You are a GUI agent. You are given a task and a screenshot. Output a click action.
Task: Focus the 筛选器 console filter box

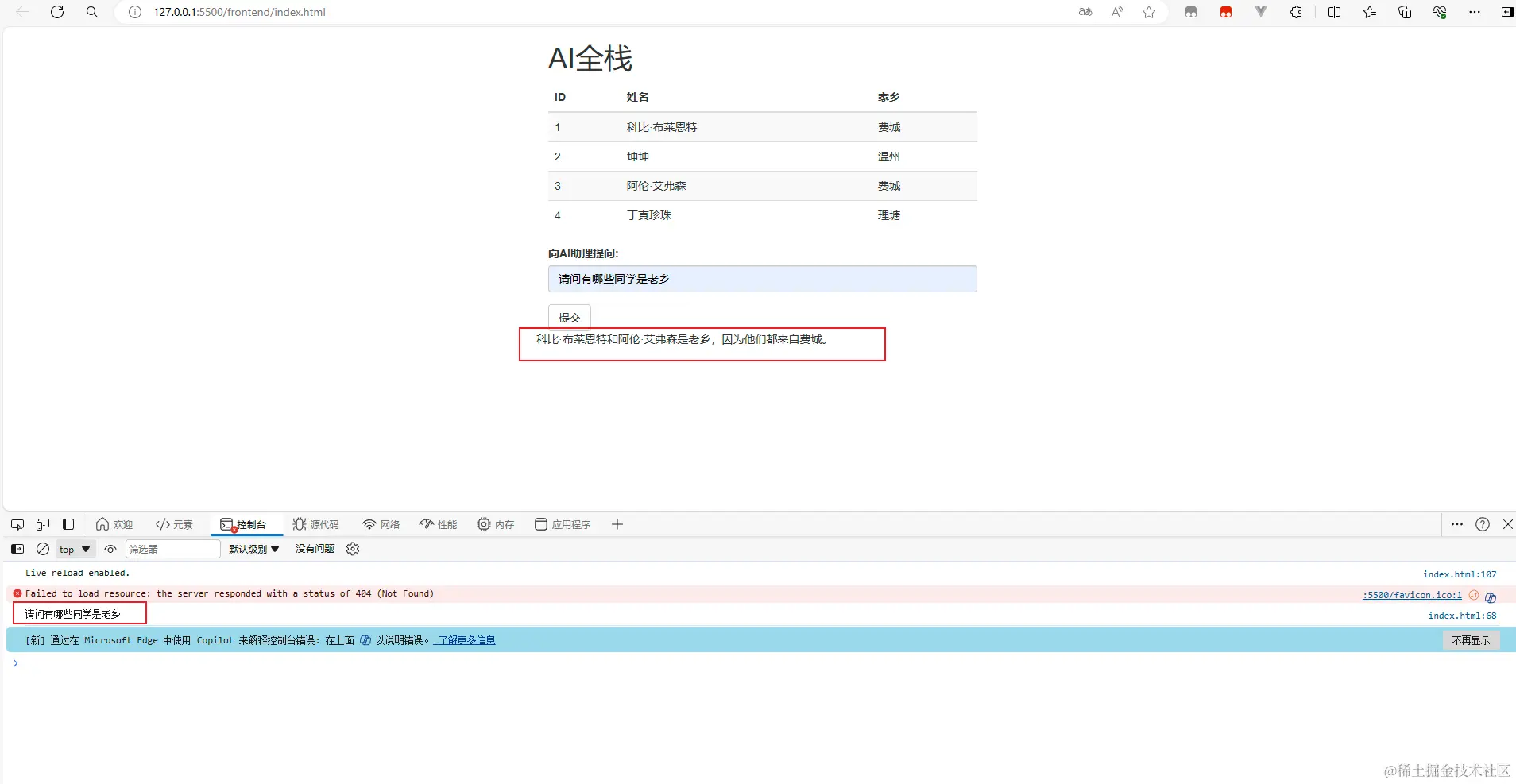click(x=172, y=549)
